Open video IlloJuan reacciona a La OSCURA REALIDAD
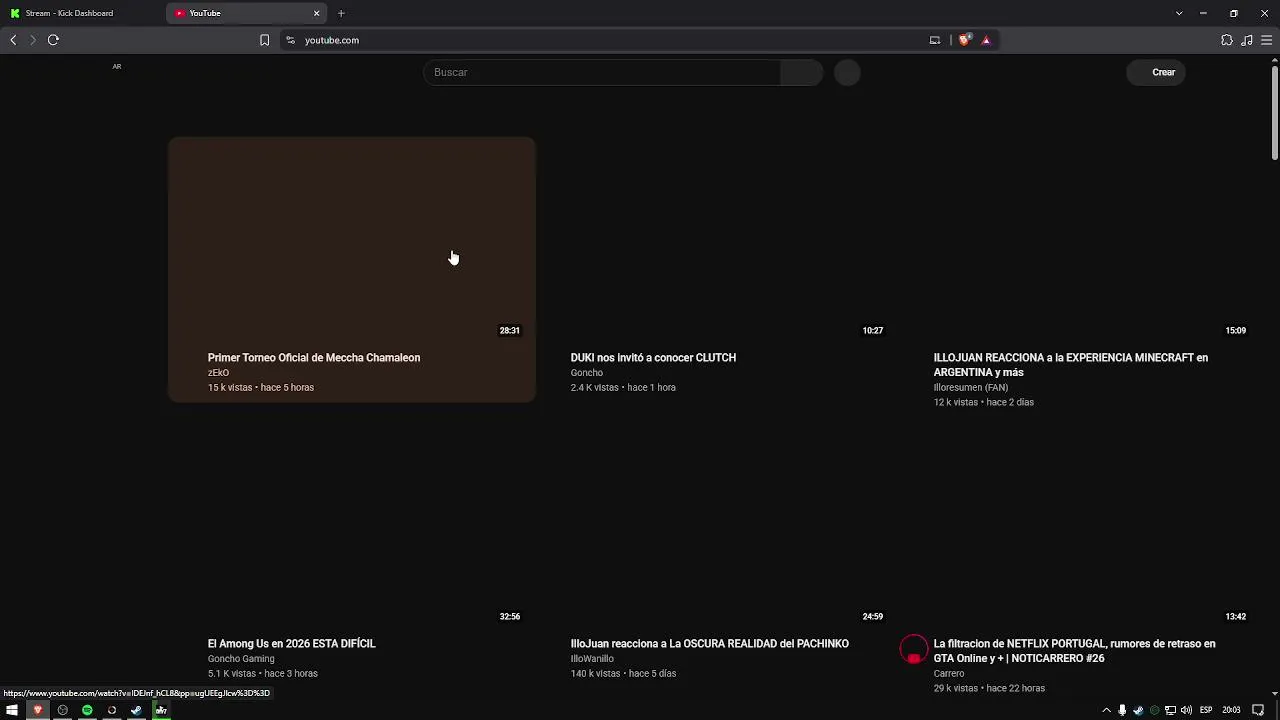The height and width of the screenshot is (720, 1280). [710, 644]
